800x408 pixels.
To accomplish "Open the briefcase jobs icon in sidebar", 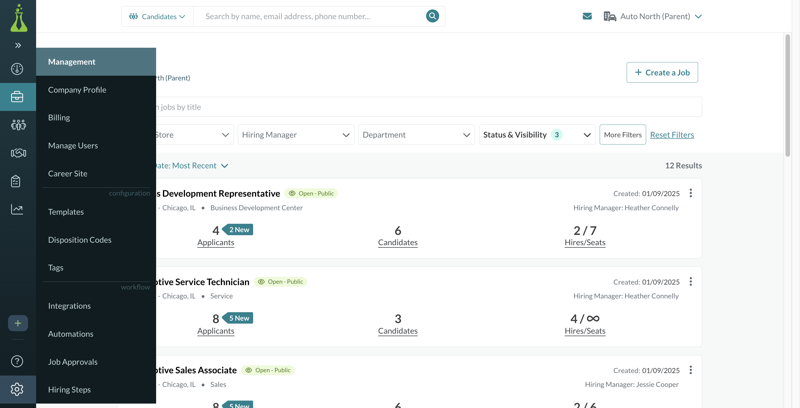I will point(18,97).
